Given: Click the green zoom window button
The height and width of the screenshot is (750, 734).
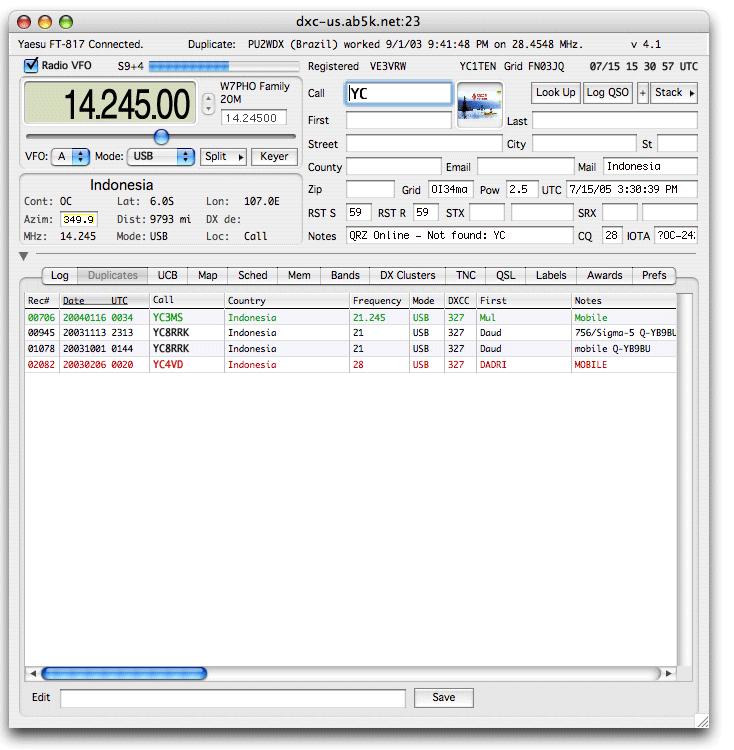Looking at the screenshot, I should pos(66,22).
